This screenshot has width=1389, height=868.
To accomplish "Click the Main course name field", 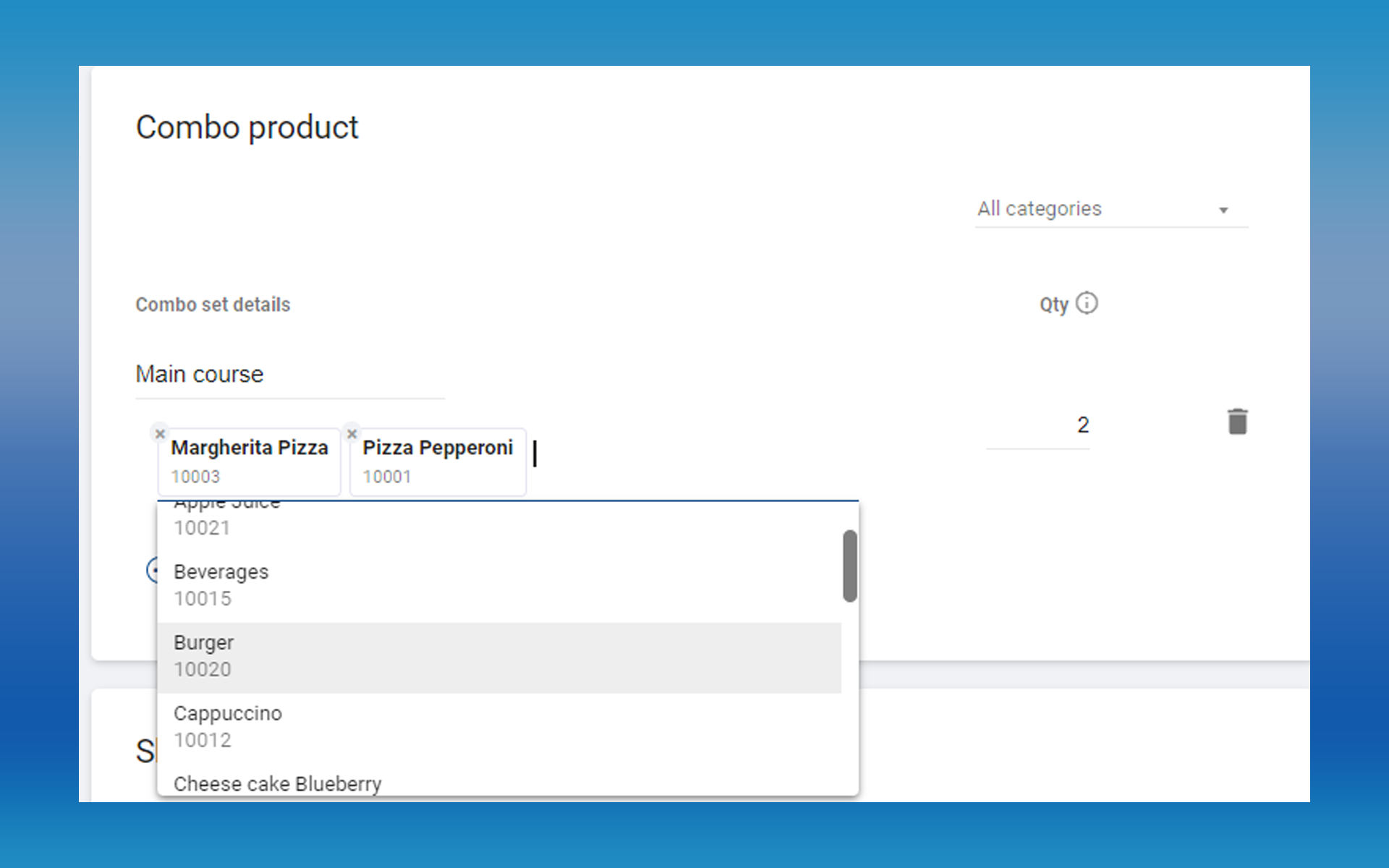I will [x=289, y=375].
